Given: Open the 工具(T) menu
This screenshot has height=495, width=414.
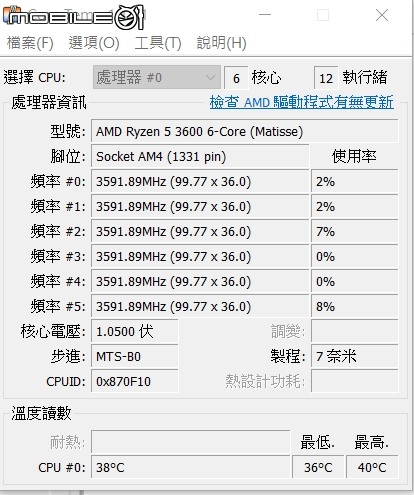Looking at the screenshot, I should point(158,43).
